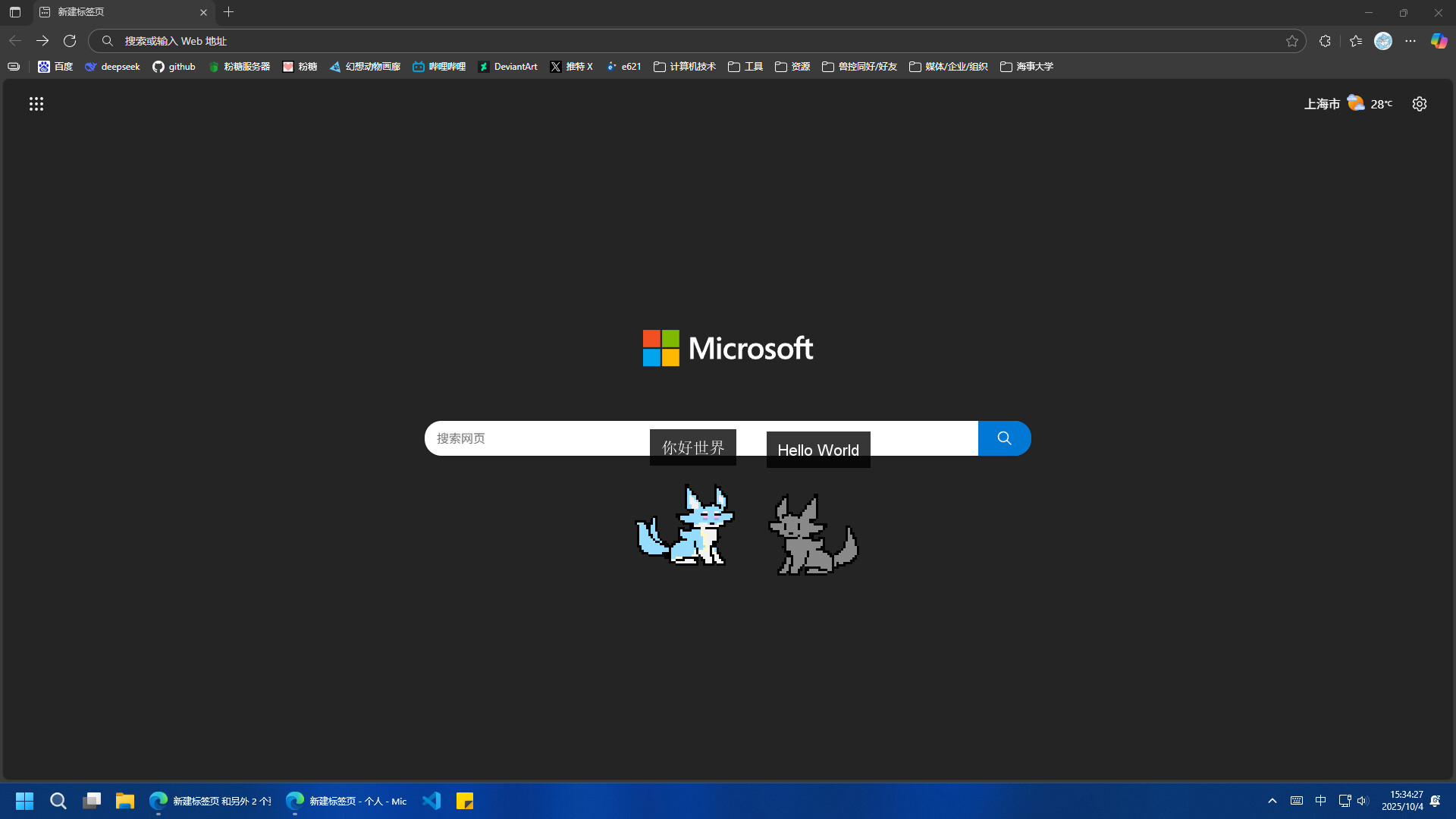Click the extensions puzzle icon
The height and width of the screenshot is (819, 1456).
click(1325, 41)
